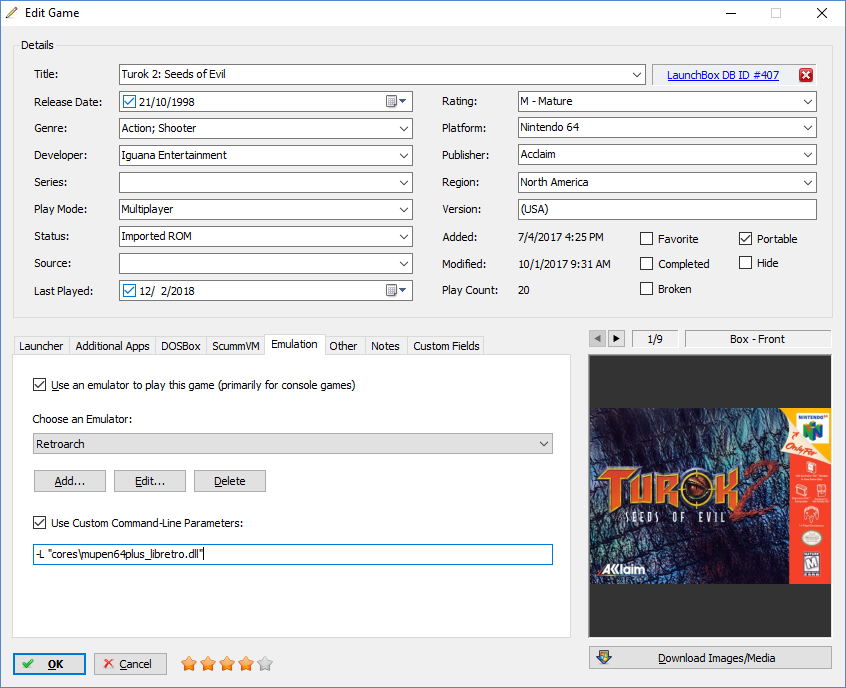The image size is (846, 688).
Task: Expand the Status dropdown
Action: point(404,236)
